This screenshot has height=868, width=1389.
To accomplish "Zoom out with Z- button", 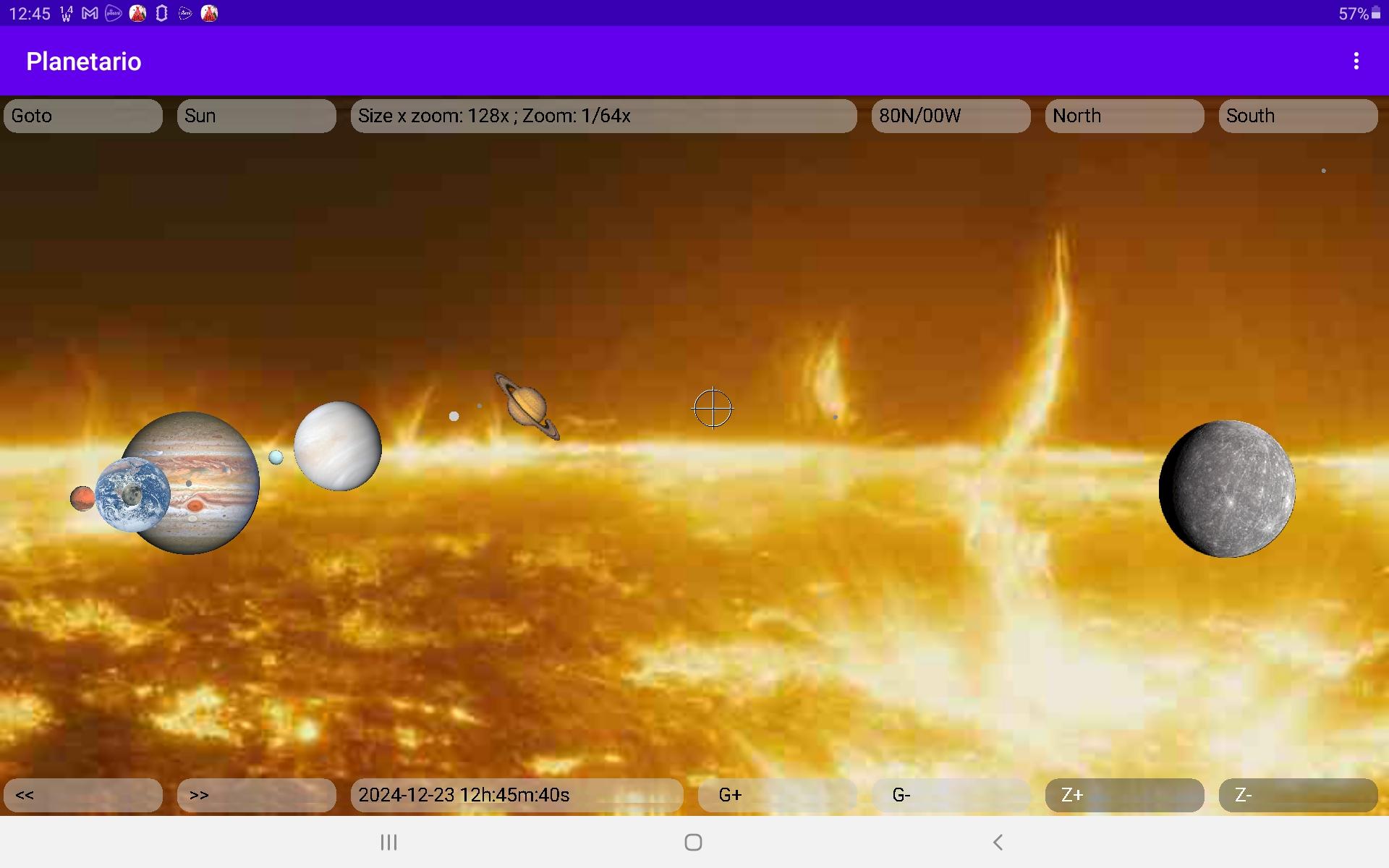I will [x=1298, y=795].
